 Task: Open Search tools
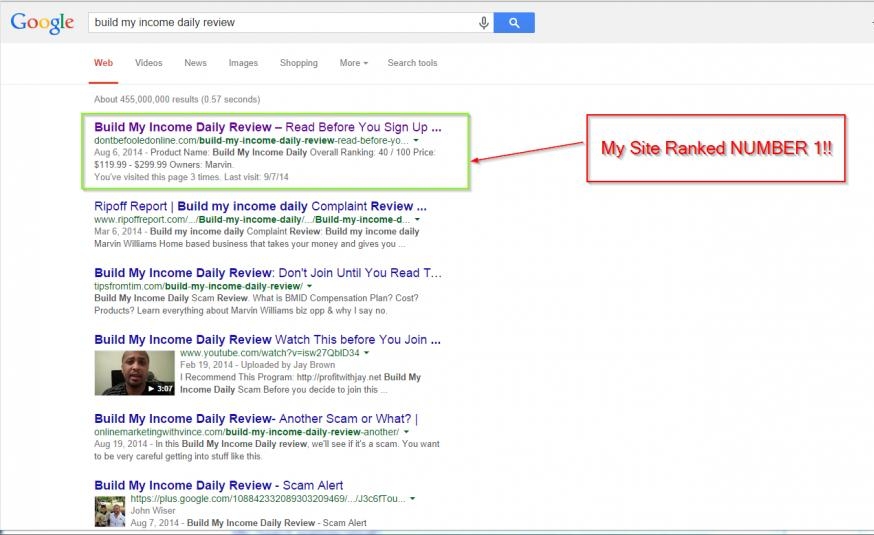[x=412, y=63]
